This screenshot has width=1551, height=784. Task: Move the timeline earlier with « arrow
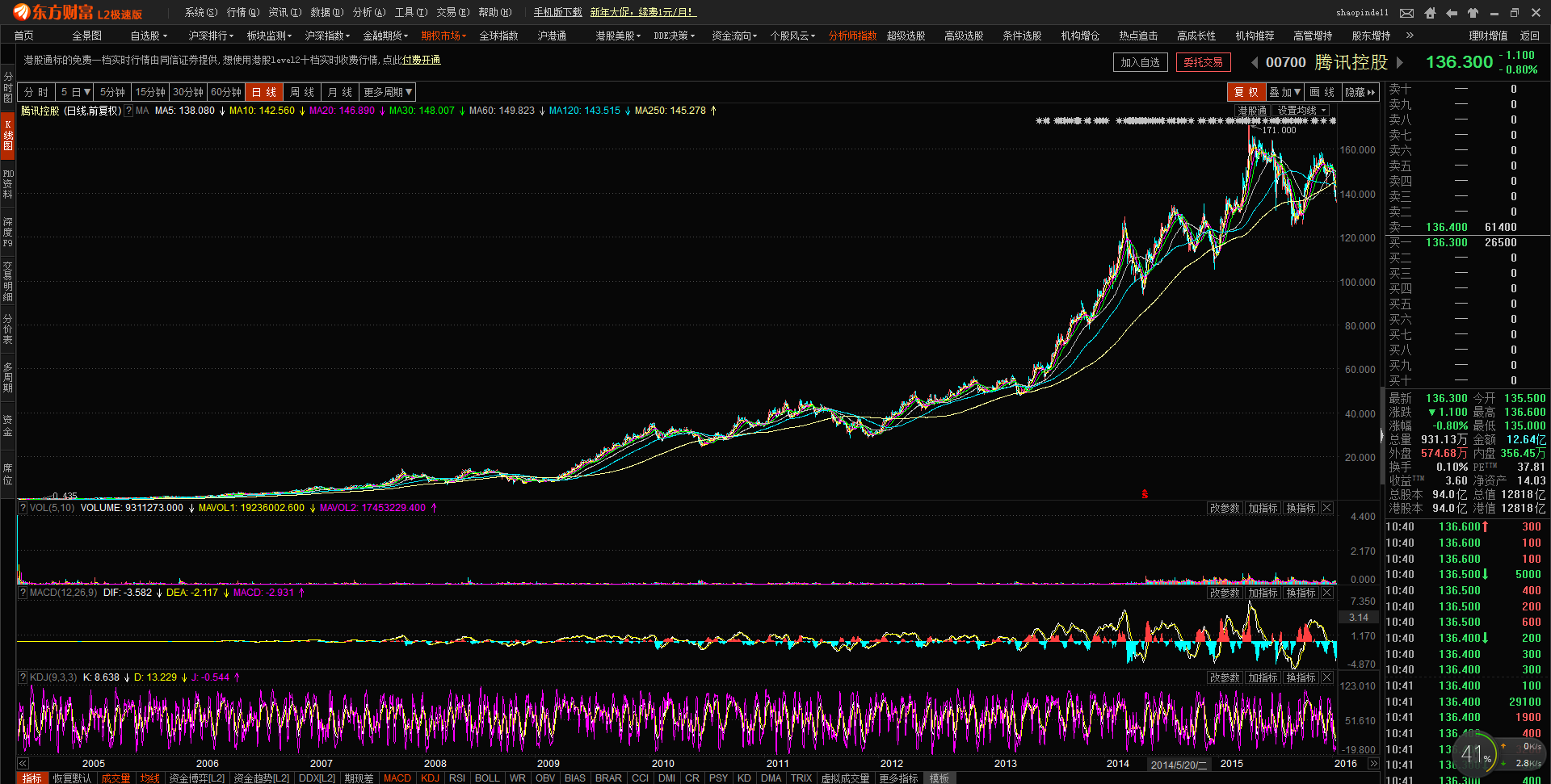click(x=23, y=763)
